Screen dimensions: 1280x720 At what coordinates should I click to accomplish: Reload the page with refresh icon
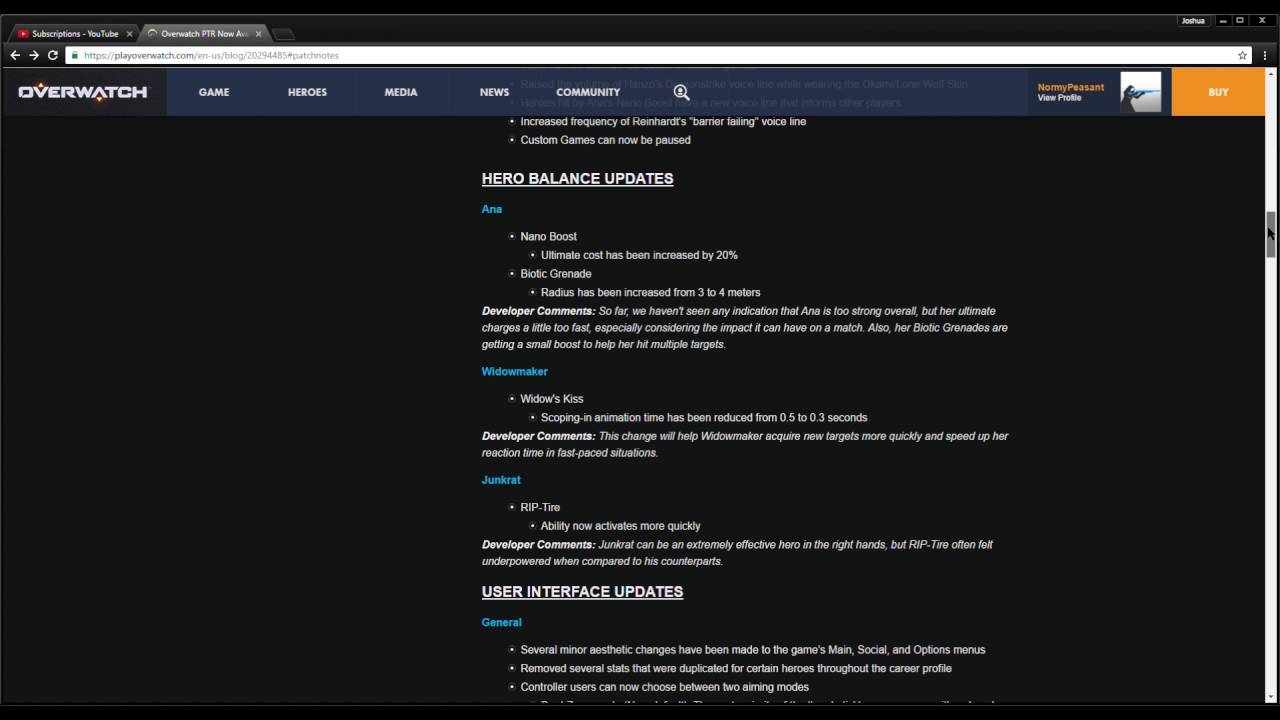[x=53, y=55]
